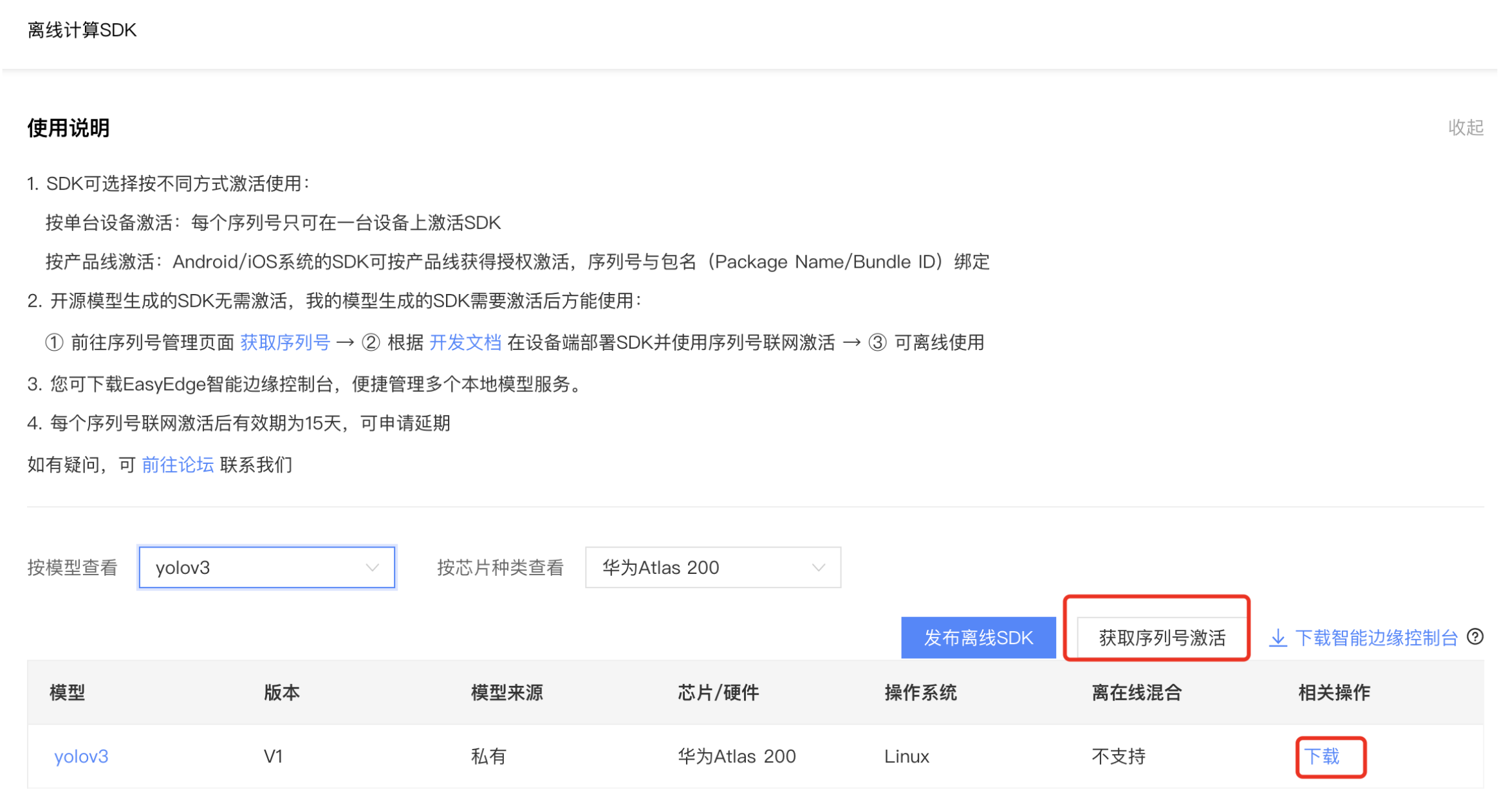Screen dimensions: 1506x812
Task: Click the 获取序列号激活 button
Action: click(x=1162, y=638)
